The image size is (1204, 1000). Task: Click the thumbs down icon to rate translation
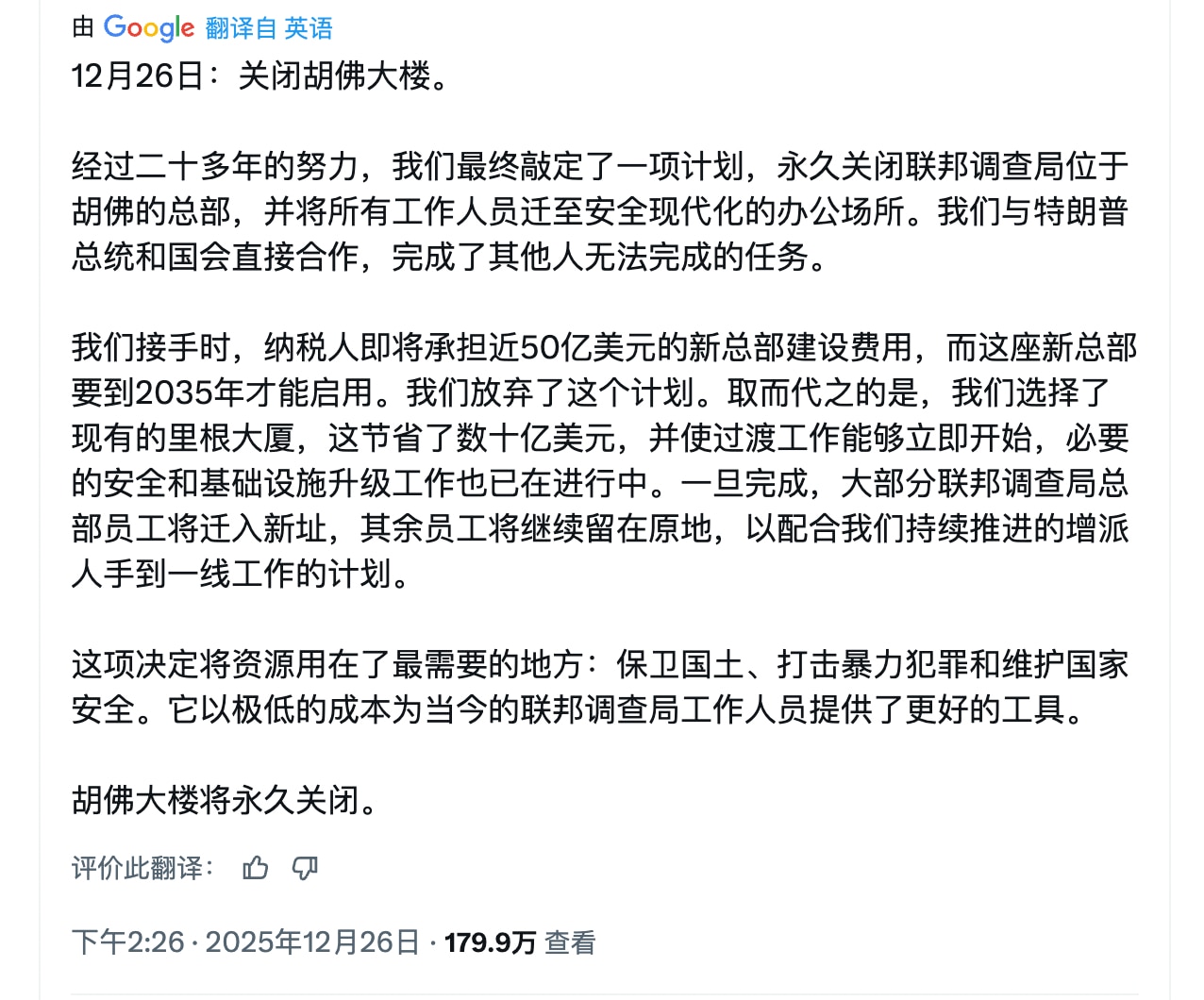click(304, 868)
